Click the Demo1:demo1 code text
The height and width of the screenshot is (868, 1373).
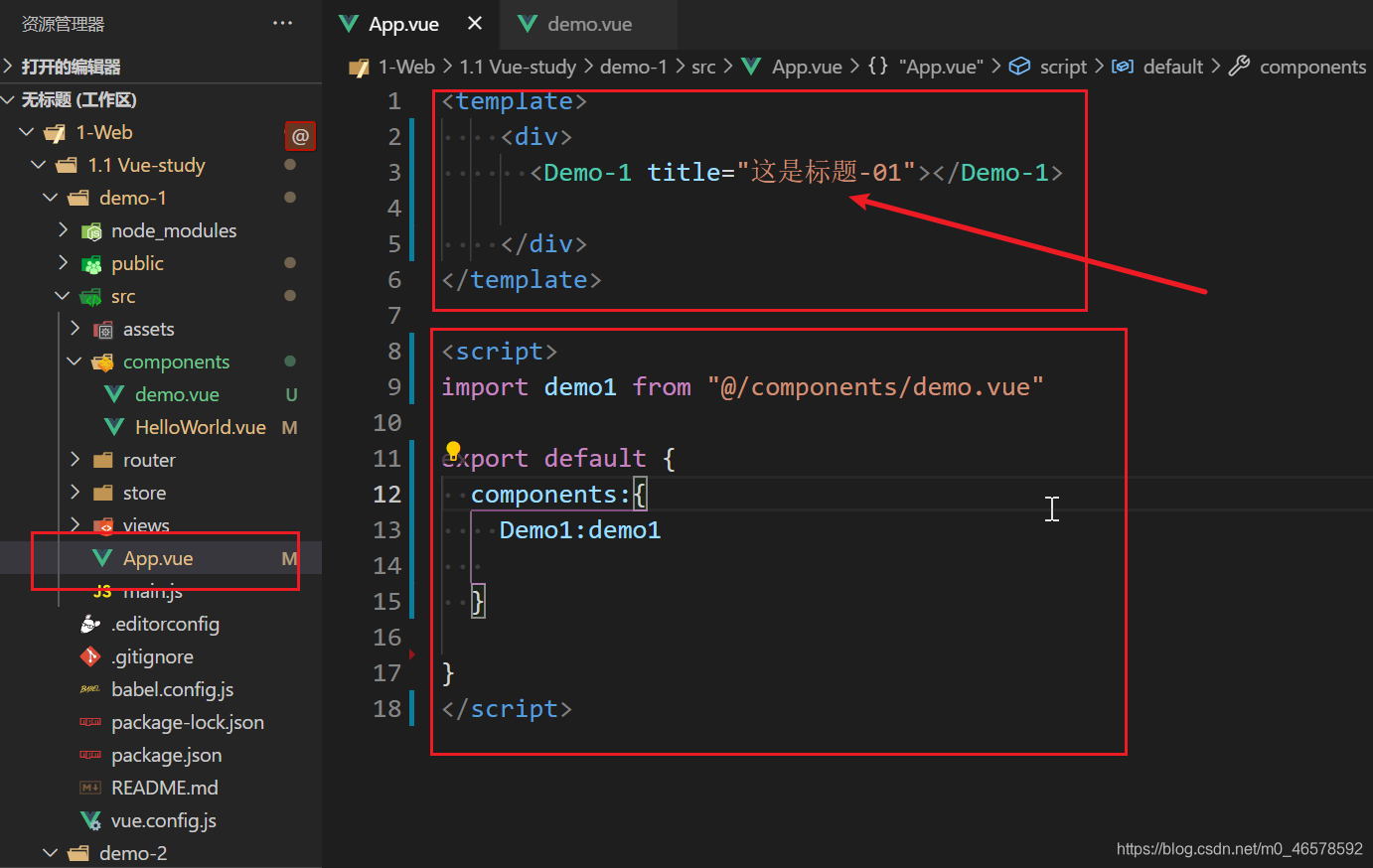[x=580, y=529]
